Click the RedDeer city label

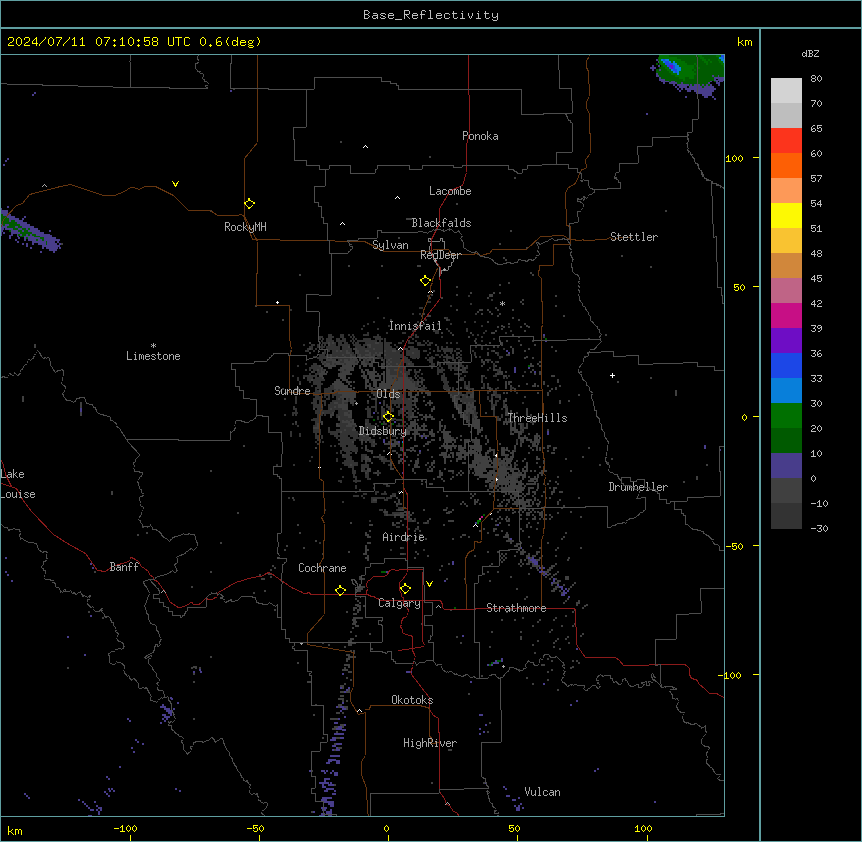tap(440, 255)
